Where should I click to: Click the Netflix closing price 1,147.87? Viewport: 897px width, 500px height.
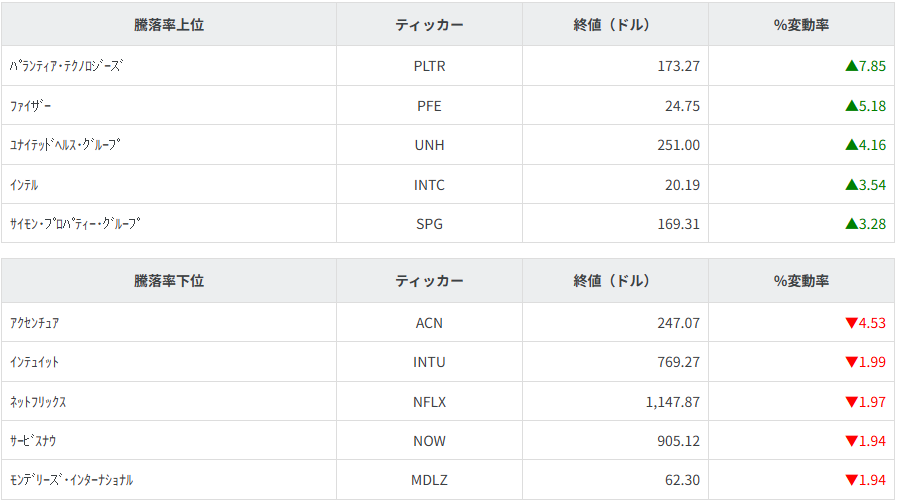click(672, 402)
